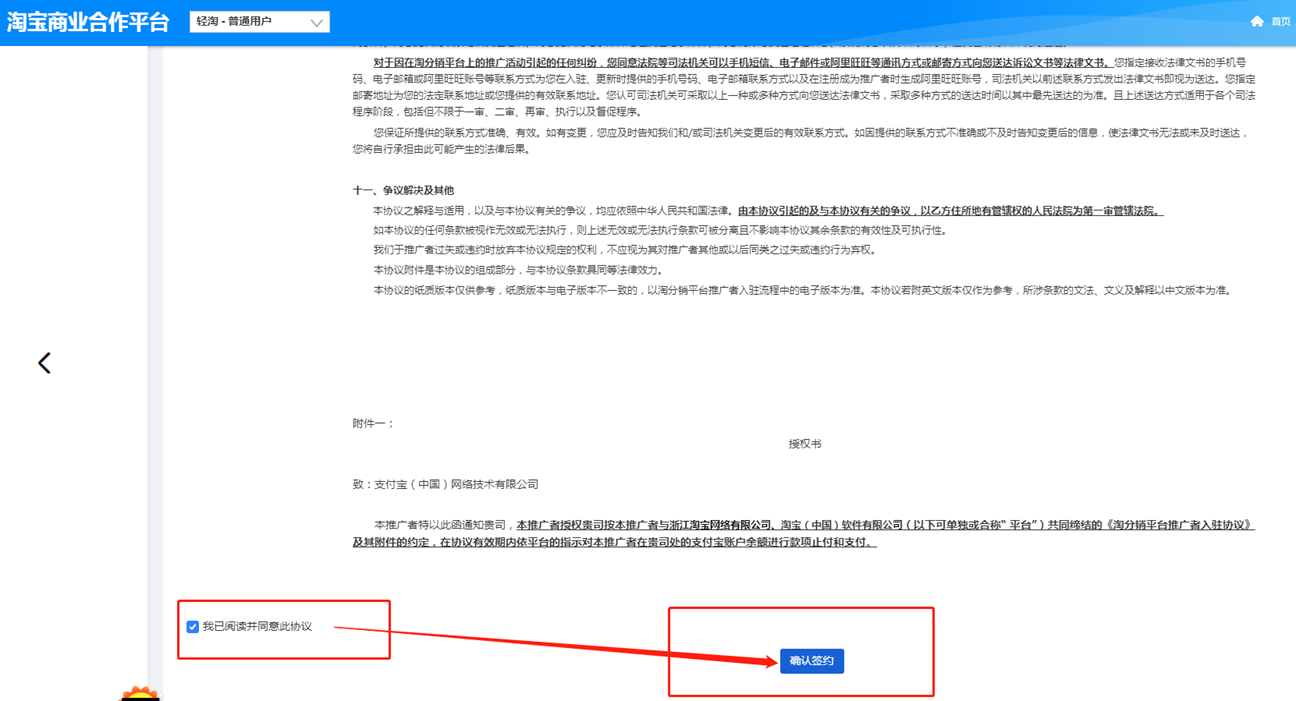Click the paragraph starting 本推广者特以此函通知贵司

coord(803,533)
